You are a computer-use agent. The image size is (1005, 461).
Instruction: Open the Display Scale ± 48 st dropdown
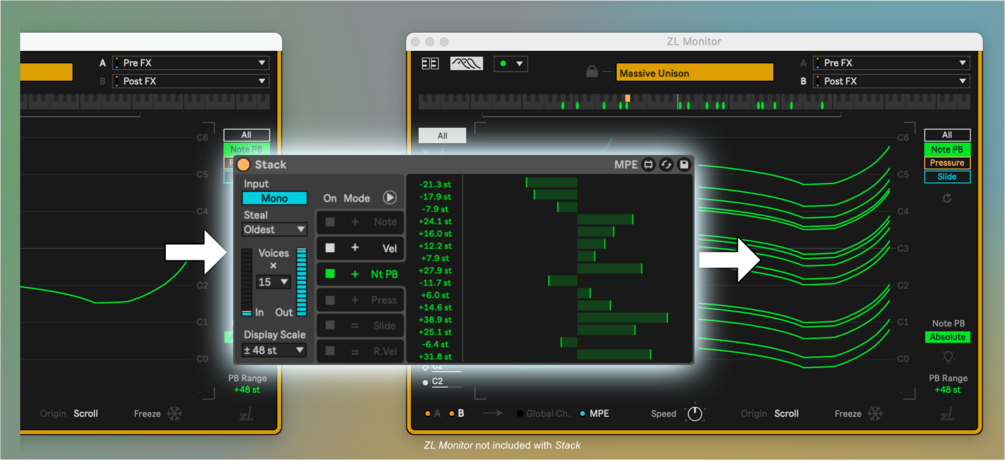pyautogui.click(x=274, y=350)
